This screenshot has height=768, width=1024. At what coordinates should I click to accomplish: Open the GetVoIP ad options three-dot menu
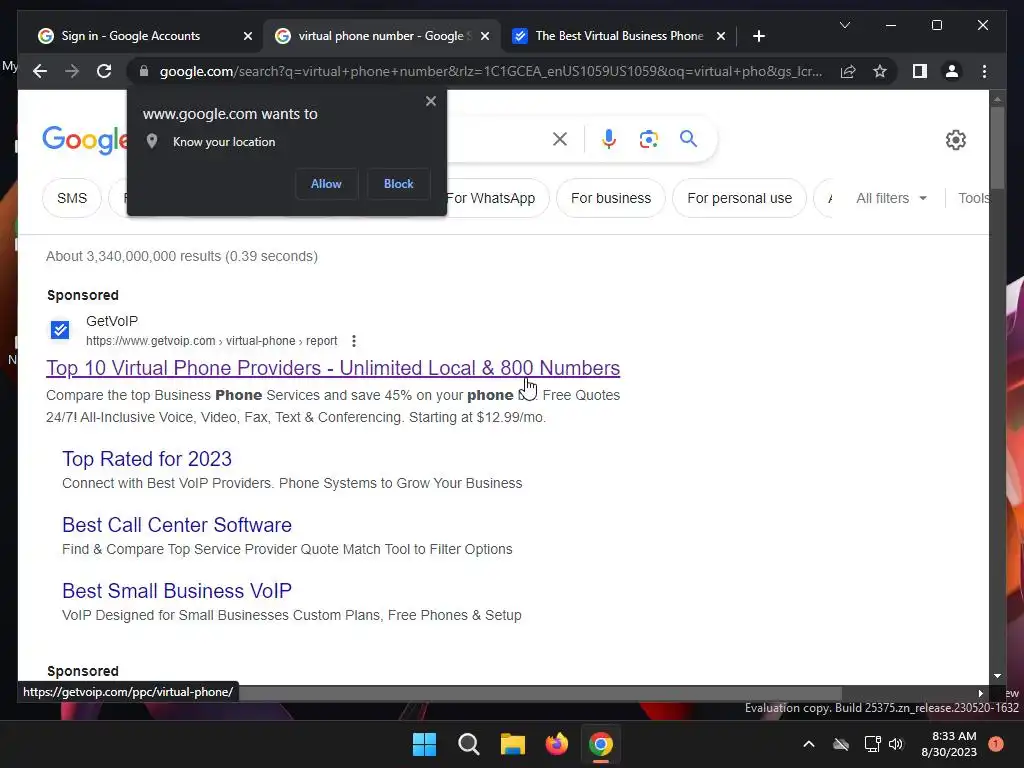click(354, 341)
